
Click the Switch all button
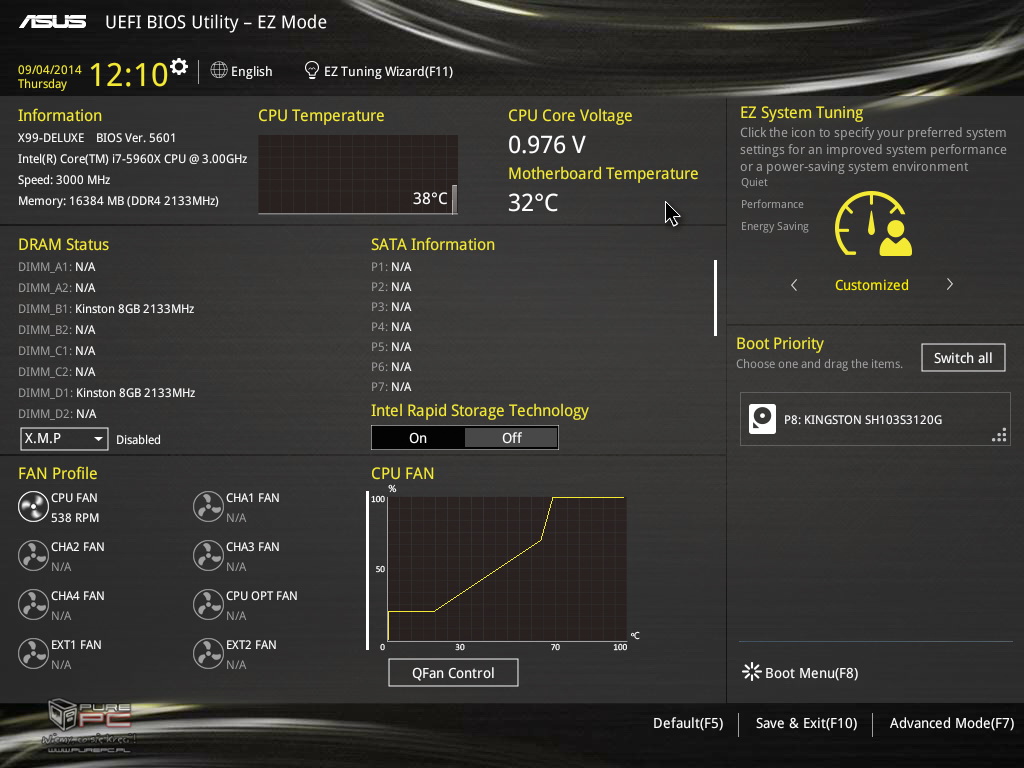pyautogui.click(x=963, y=358)
